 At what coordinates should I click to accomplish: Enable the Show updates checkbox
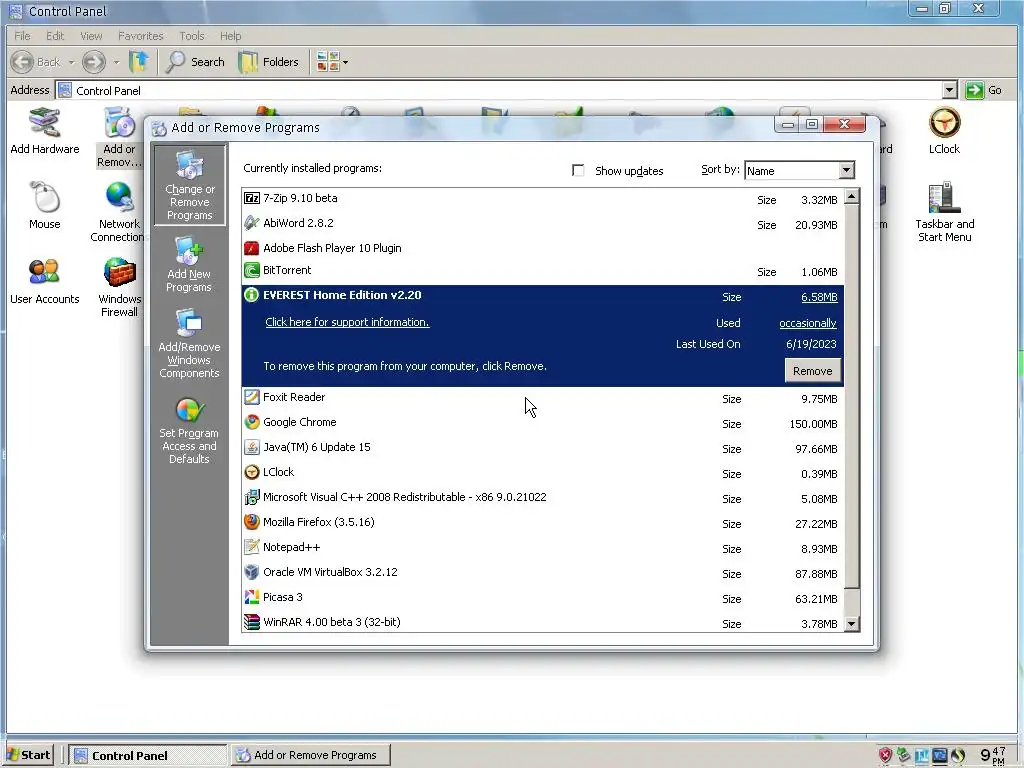[578, 170]
